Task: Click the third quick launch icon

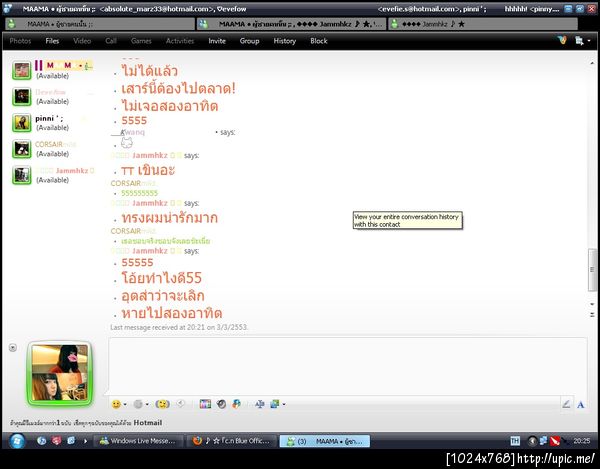Action: [x=71, y=441]
